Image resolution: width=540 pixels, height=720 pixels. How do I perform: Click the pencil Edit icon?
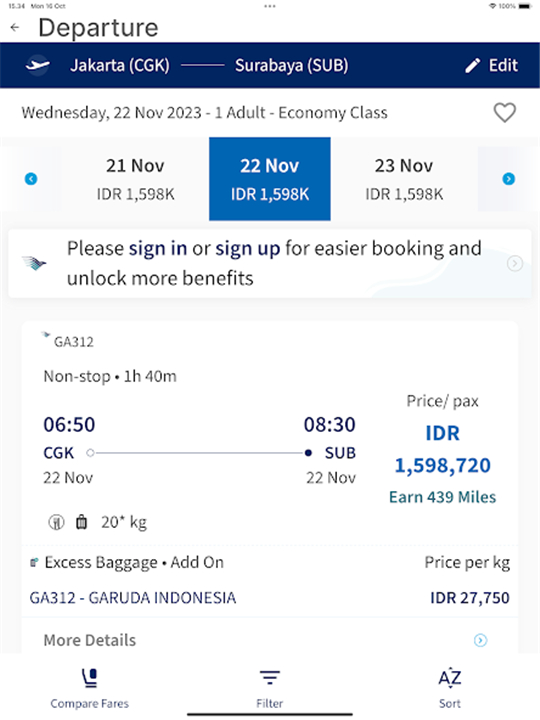[472, 65]
